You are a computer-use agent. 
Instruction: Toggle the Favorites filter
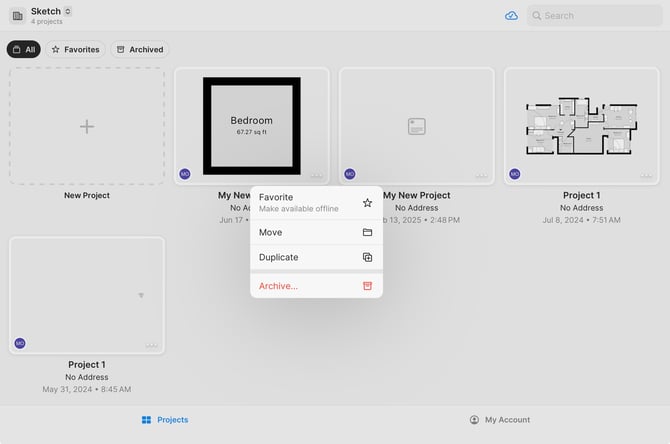click(x=76, y=50)
